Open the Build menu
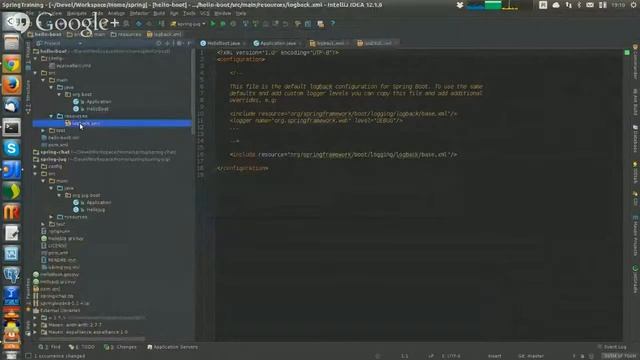Image resolution: width=640 pixels, height=360 pixels. pos(159,13)
